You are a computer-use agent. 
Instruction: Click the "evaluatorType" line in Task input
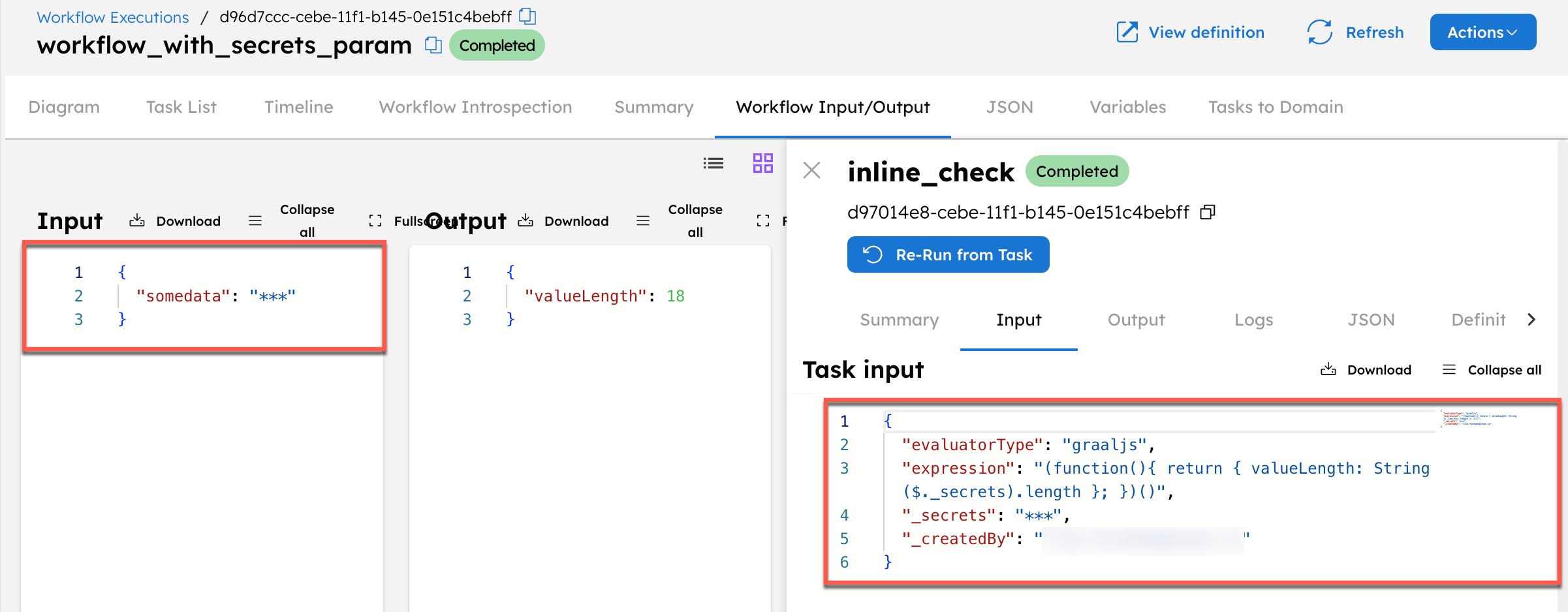[1028, 445]
